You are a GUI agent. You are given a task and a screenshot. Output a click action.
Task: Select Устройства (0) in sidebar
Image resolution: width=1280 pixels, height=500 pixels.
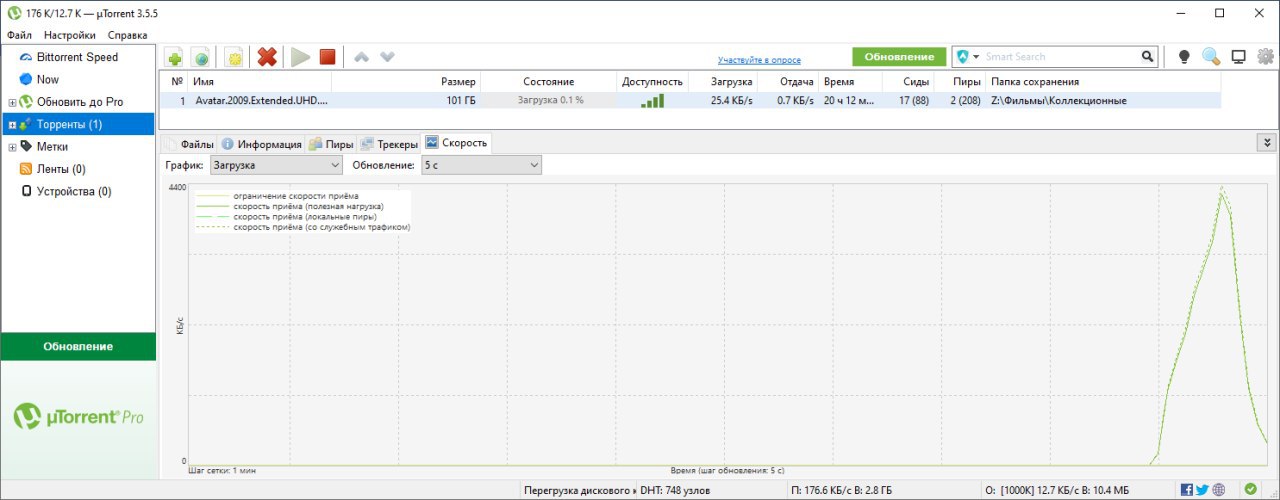[74, 191]
